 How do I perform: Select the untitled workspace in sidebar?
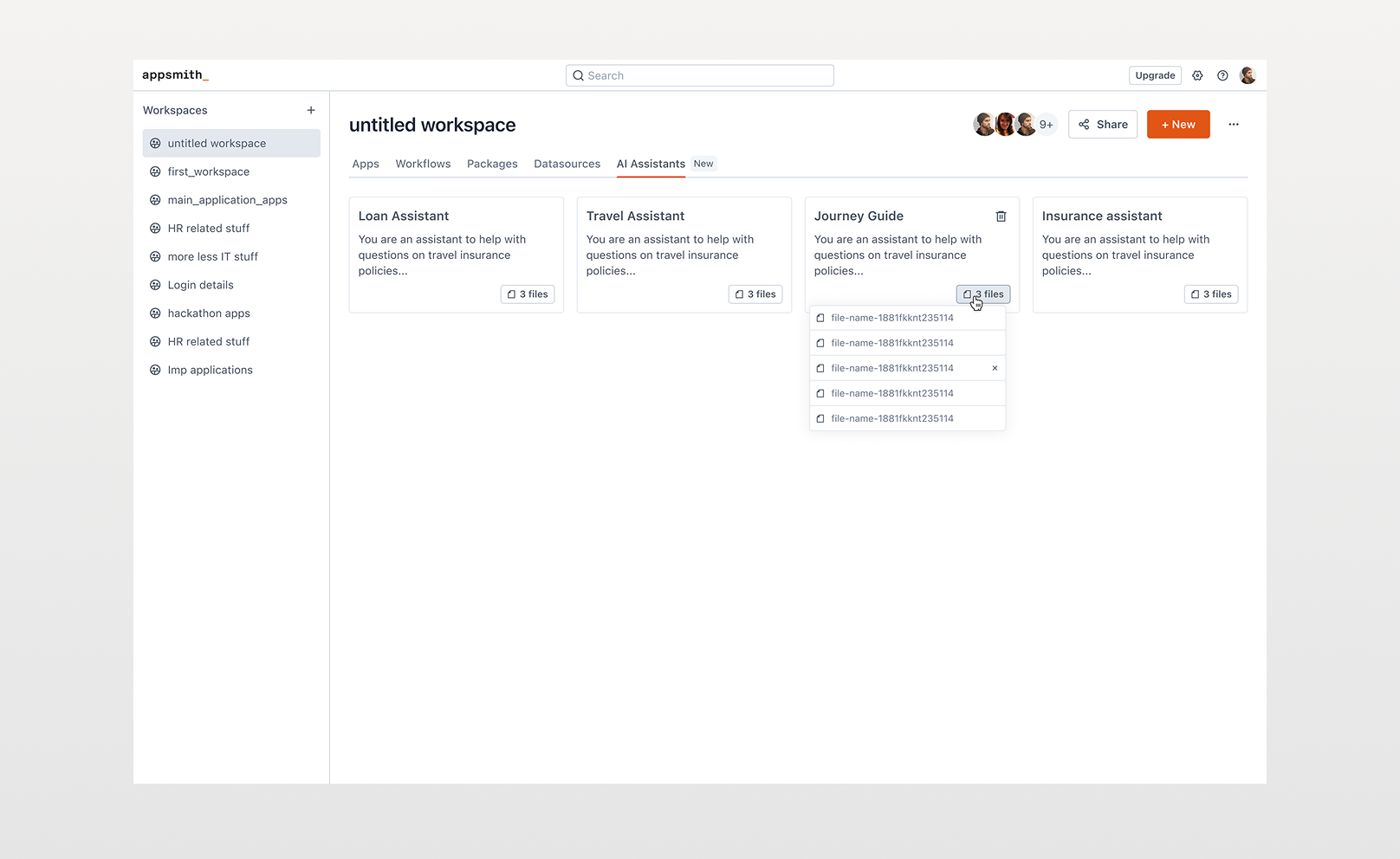(x=231, y=143)
